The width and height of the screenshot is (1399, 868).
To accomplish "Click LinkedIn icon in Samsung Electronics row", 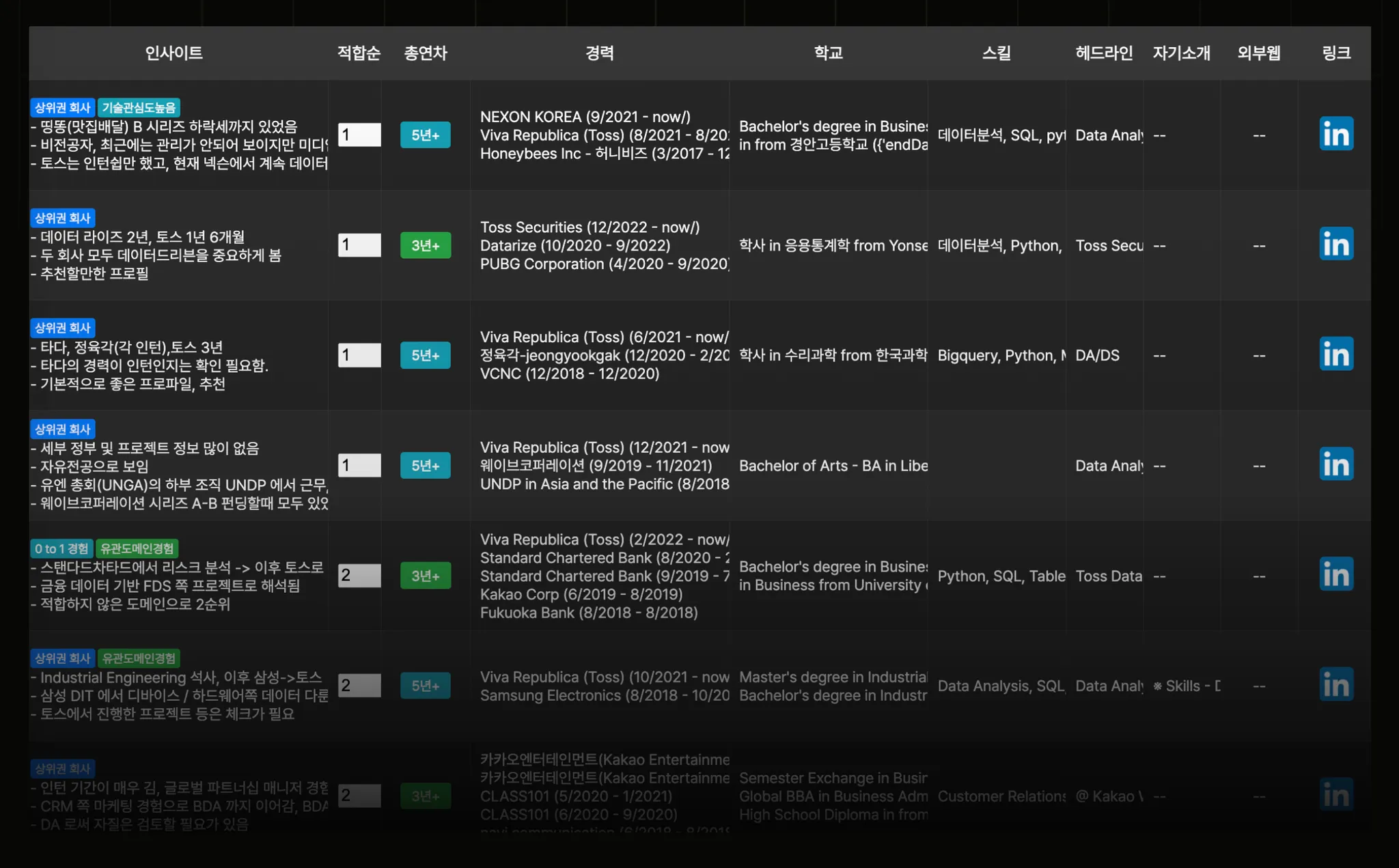I will (x=1335, y=684).
